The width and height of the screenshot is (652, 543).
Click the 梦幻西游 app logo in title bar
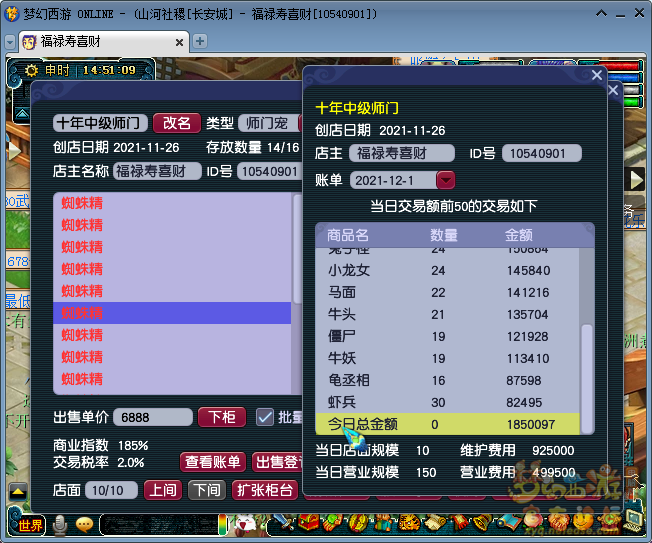(x=12, y=14)
